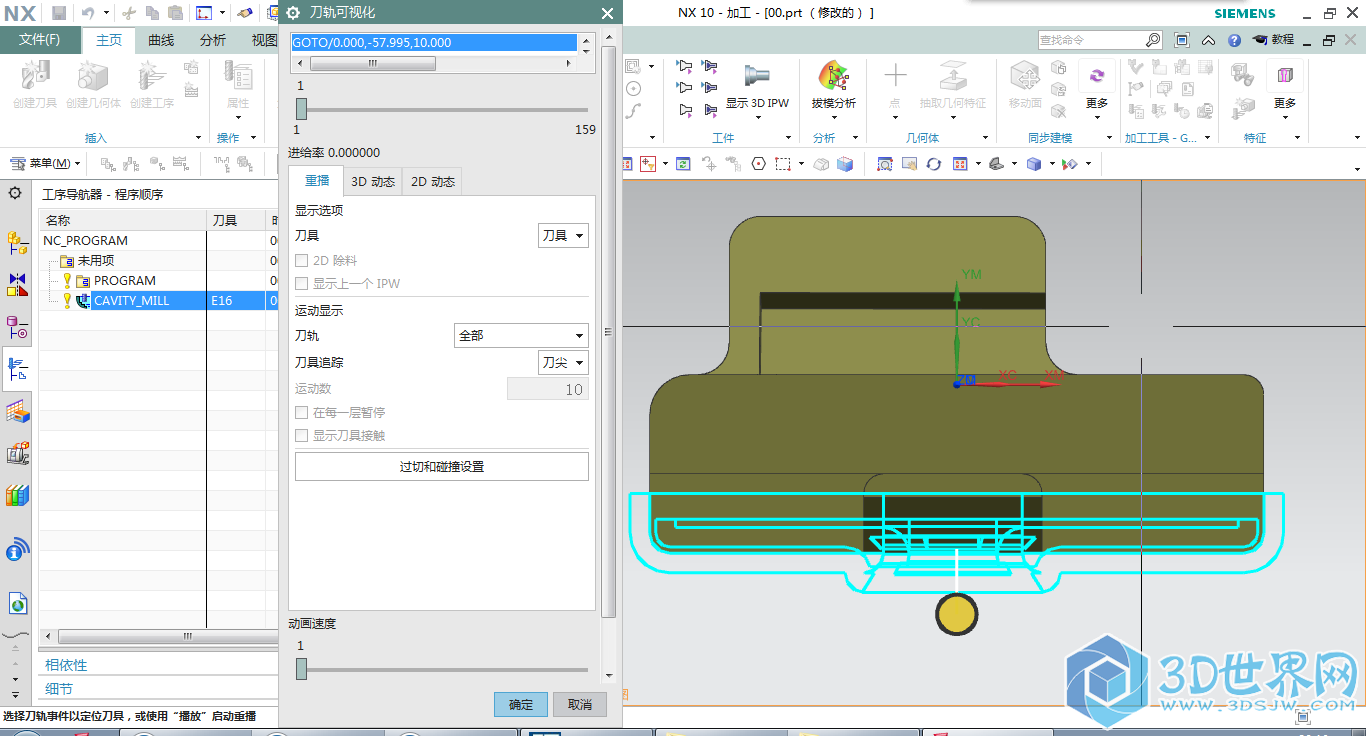Click the Help question mark icon
The image size is (1366, 736).
click(1235, 40)
